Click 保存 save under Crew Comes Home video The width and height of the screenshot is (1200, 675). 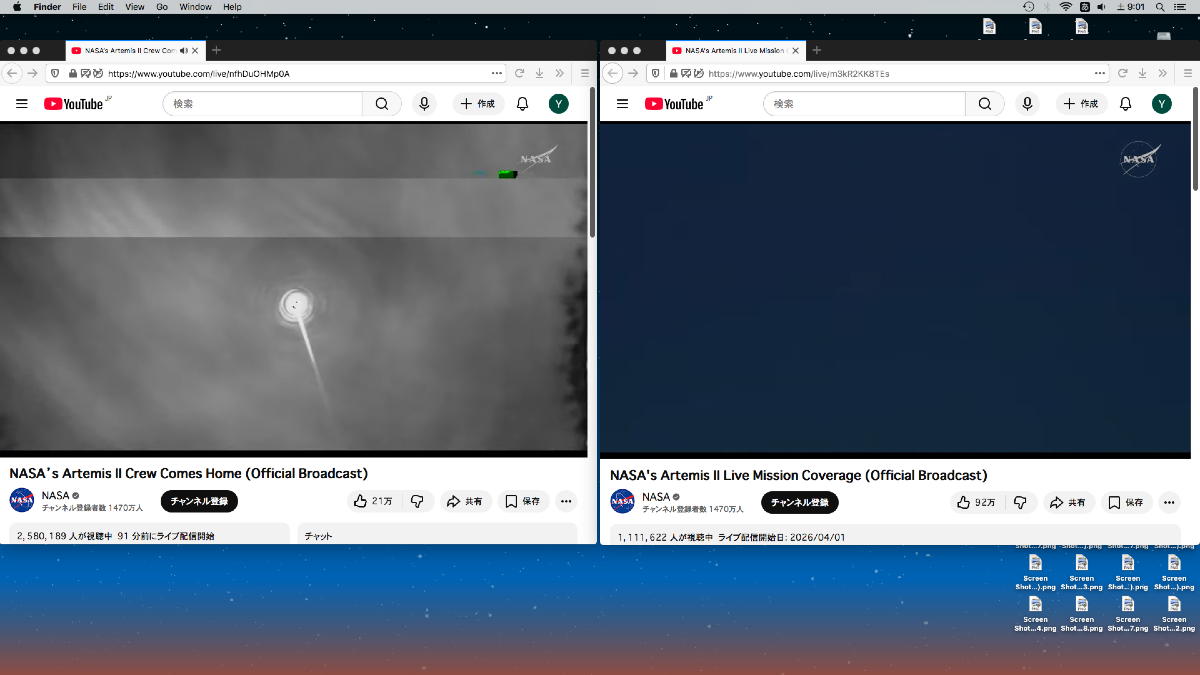(523, 501)
